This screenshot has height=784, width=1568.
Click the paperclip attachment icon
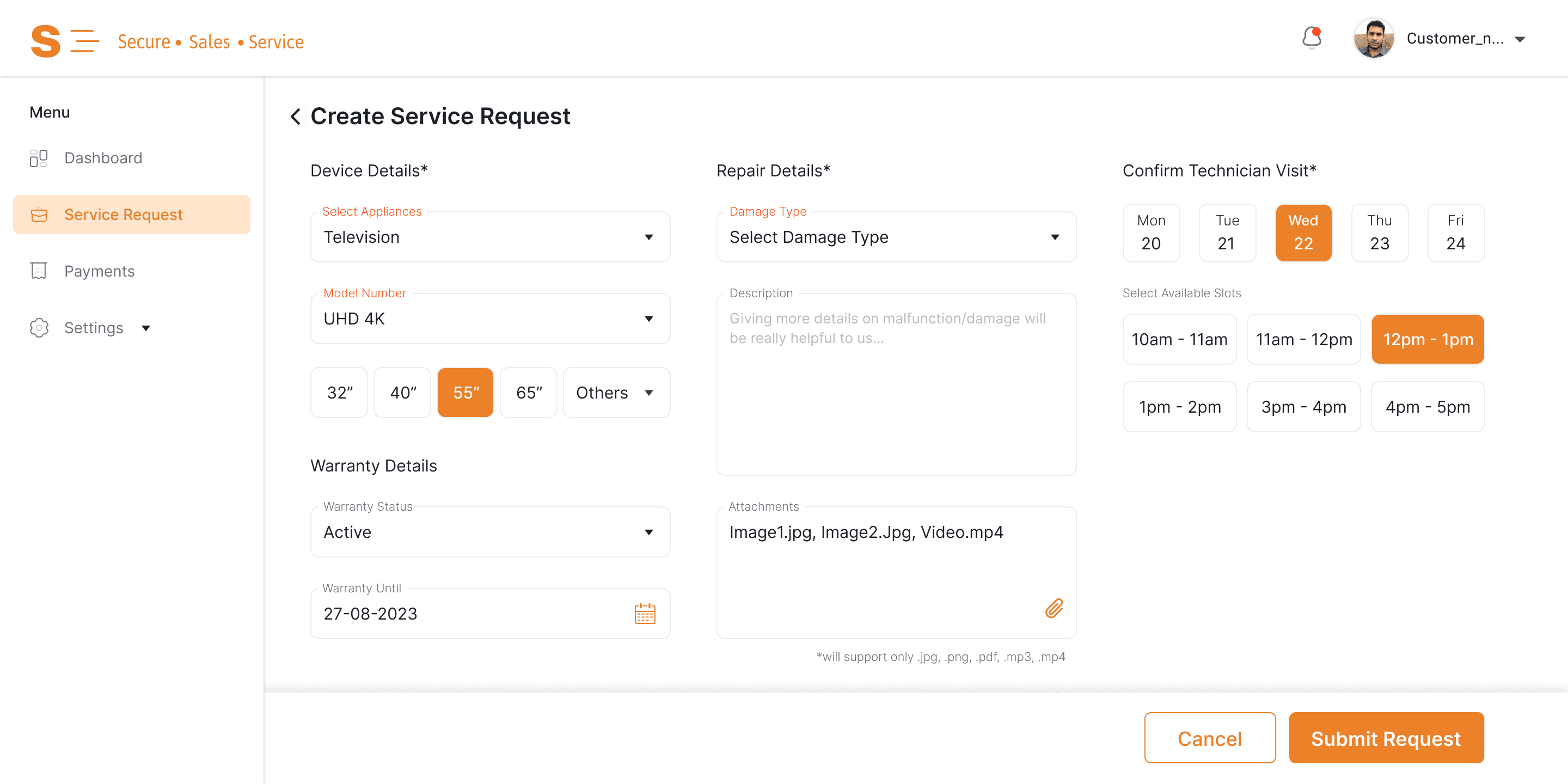1053,608
